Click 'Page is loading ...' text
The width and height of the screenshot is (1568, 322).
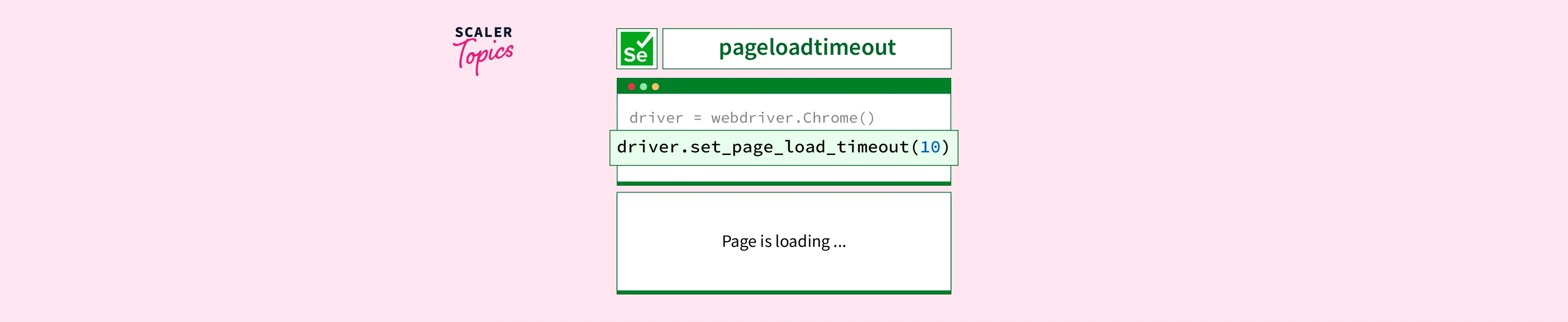pyautogui.click(x=783, y=242)
